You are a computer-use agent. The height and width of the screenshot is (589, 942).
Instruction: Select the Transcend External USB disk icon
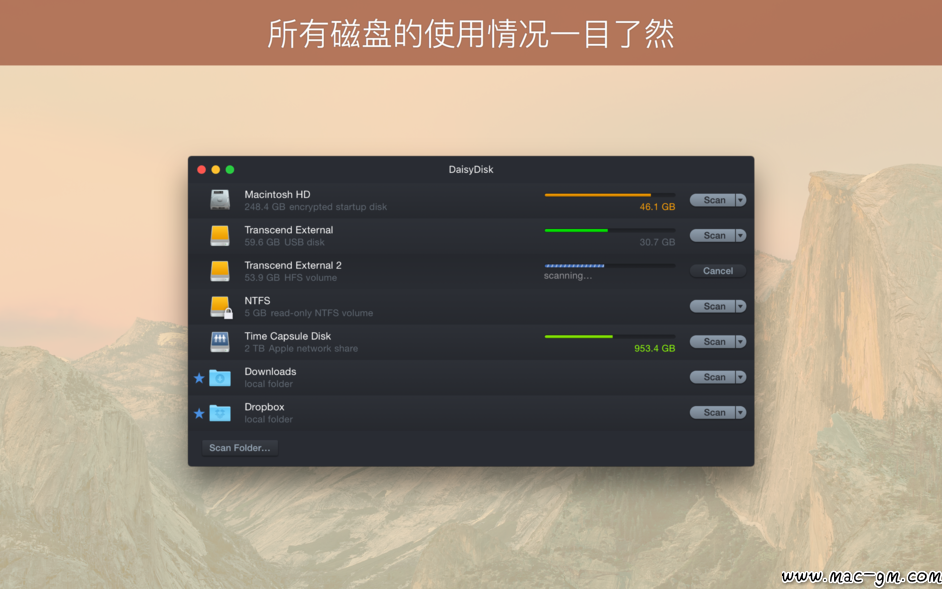[x=220, y=236]
